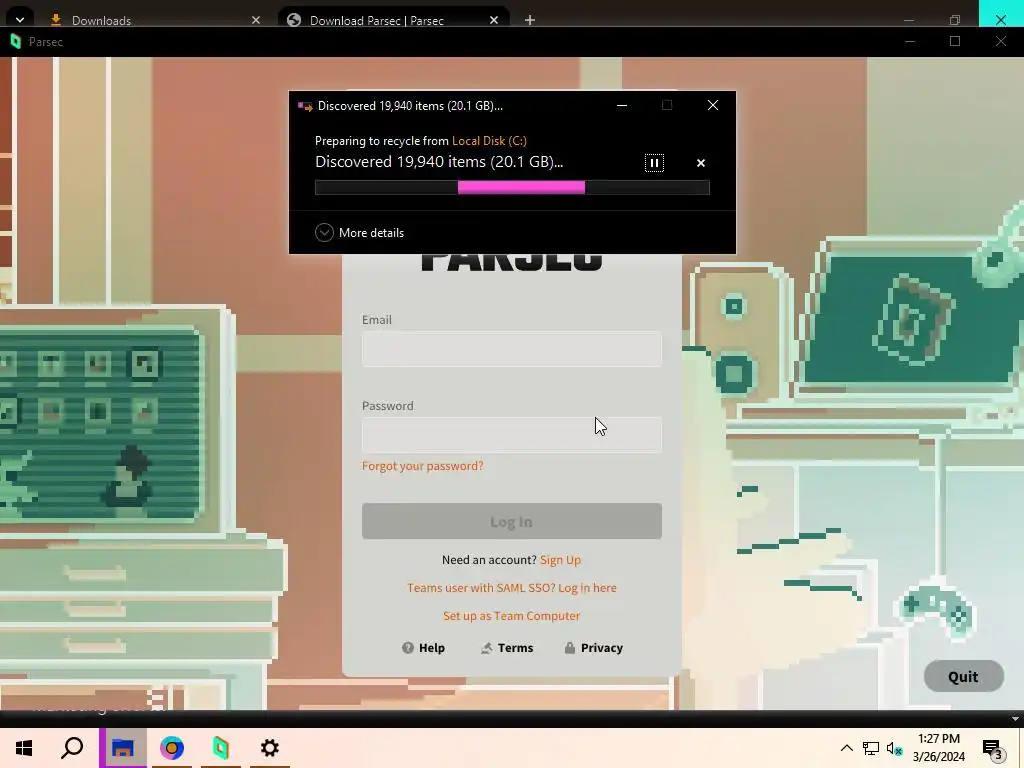The image size is (1024, 768).
Task: Open Teams user SAML SSO login link
Action: point(511,588)
